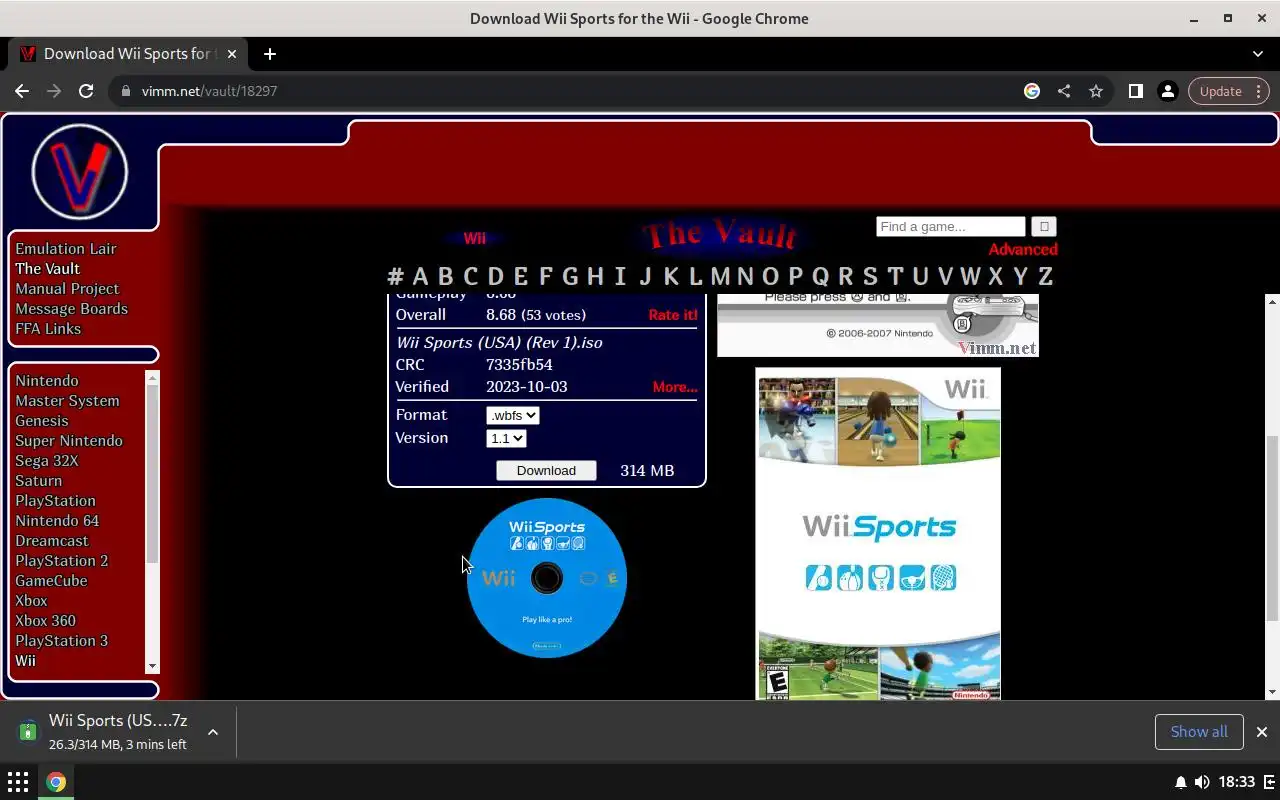Select Genesis in the systems list
Image resolution: width=1280 pixels, height=800 pixels.
click(41, 421)
